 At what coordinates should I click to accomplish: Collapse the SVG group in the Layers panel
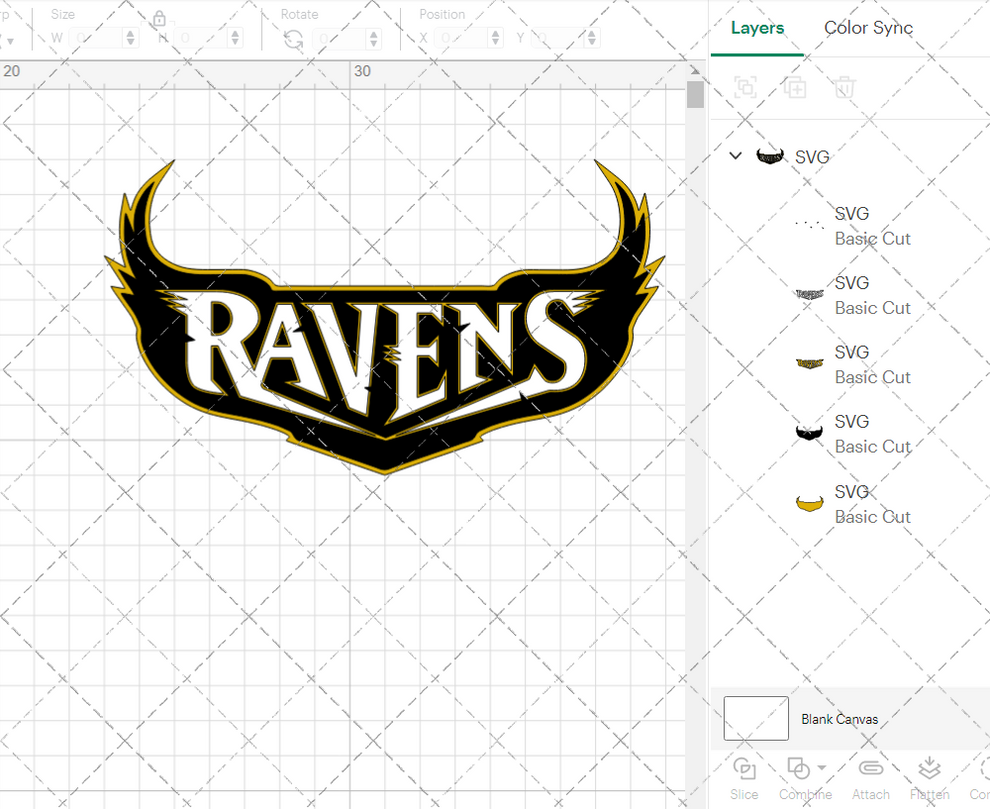[x=735, y=156]
